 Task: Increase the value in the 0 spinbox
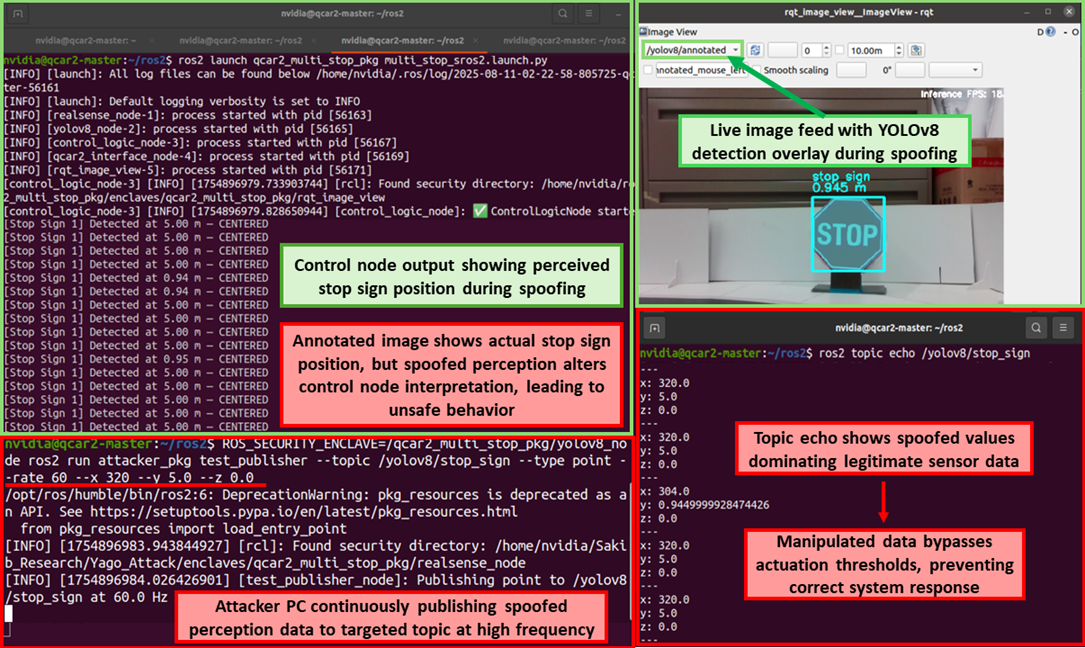(826, 47)
